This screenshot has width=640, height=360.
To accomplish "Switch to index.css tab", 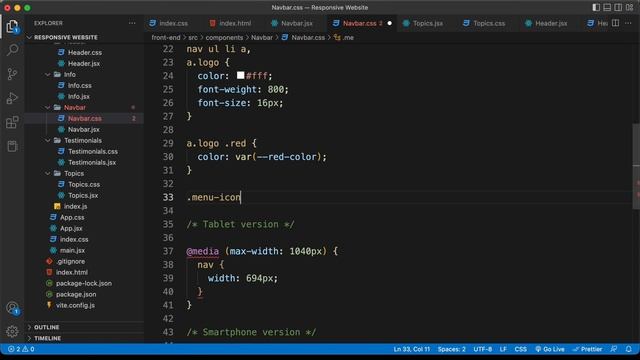I will [173, 23].
